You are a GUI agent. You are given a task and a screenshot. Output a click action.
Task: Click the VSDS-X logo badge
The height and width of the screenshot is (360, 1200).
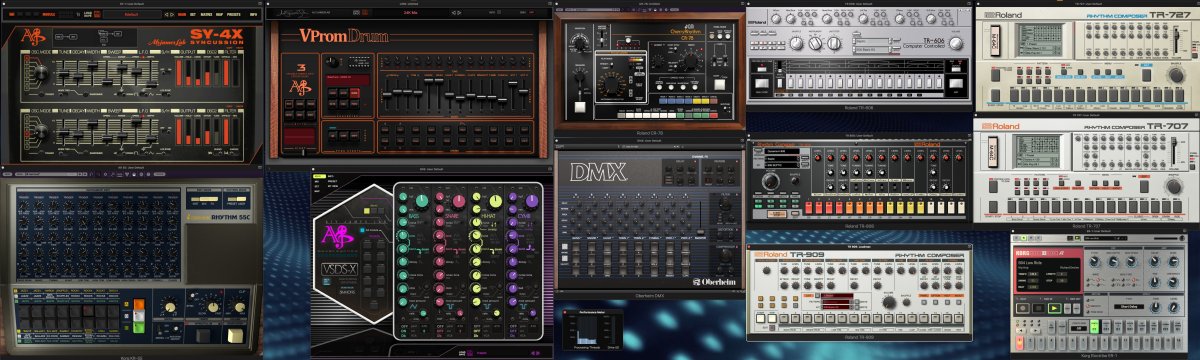click(340, 268)
